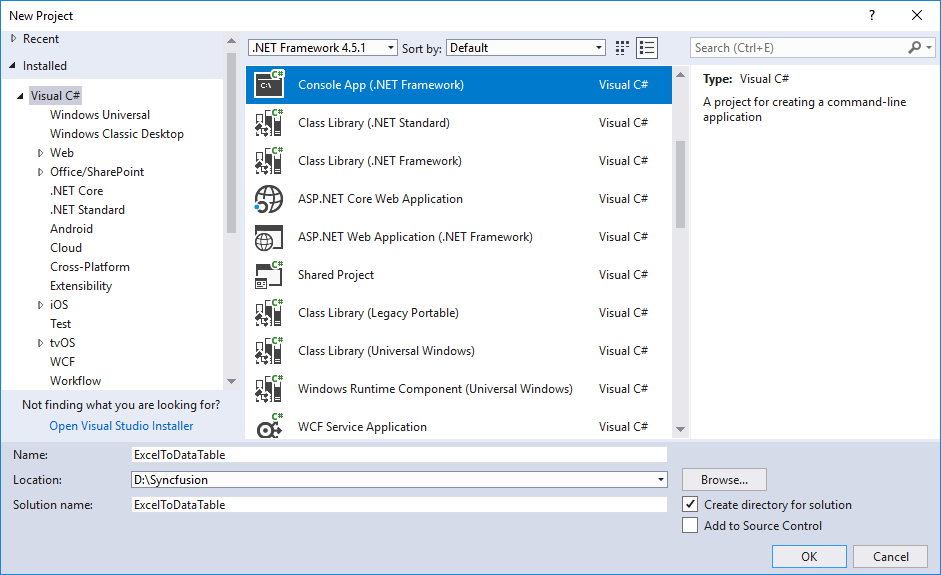Click the template list scrollbar thumb
This screenshot has width=941, height=575.
coord(680,184)
